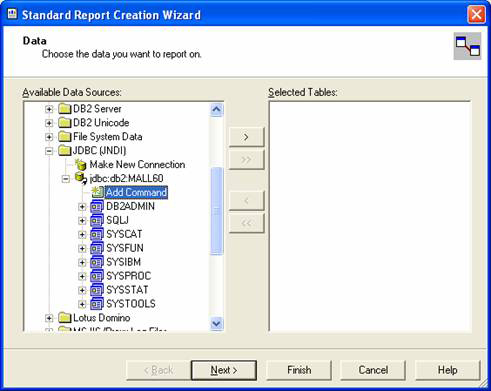Open Help for the wizard

[x=447, y=370]
